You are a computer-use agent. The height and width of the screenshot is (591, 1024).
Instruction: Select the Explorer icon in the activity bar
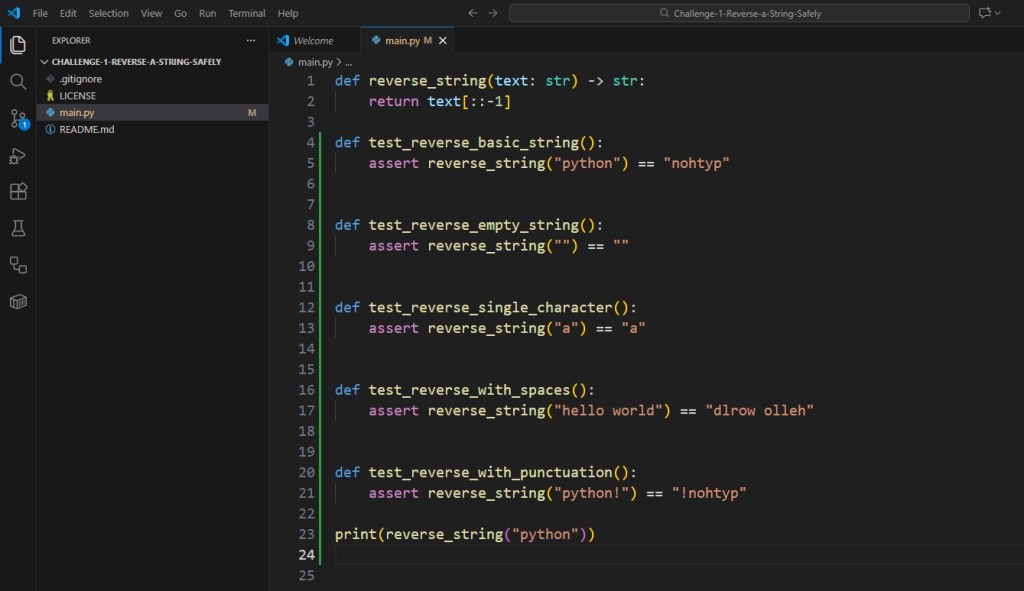point(17,44)
